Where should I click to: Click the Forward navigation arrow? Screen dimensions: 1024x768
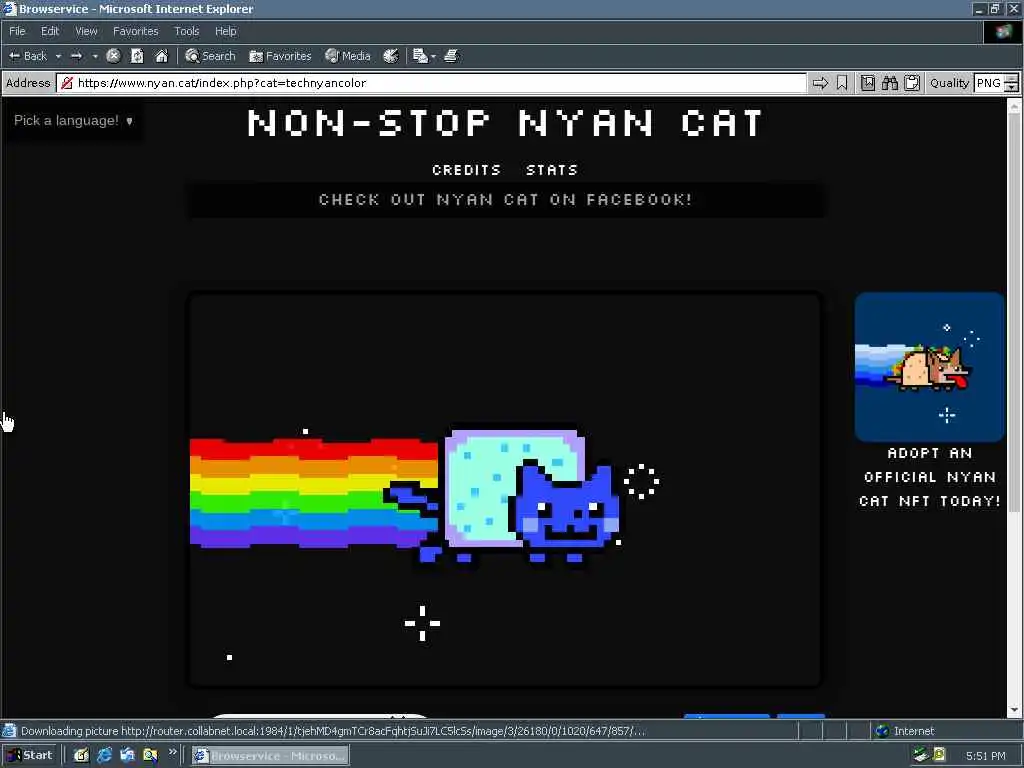(76, 56)
